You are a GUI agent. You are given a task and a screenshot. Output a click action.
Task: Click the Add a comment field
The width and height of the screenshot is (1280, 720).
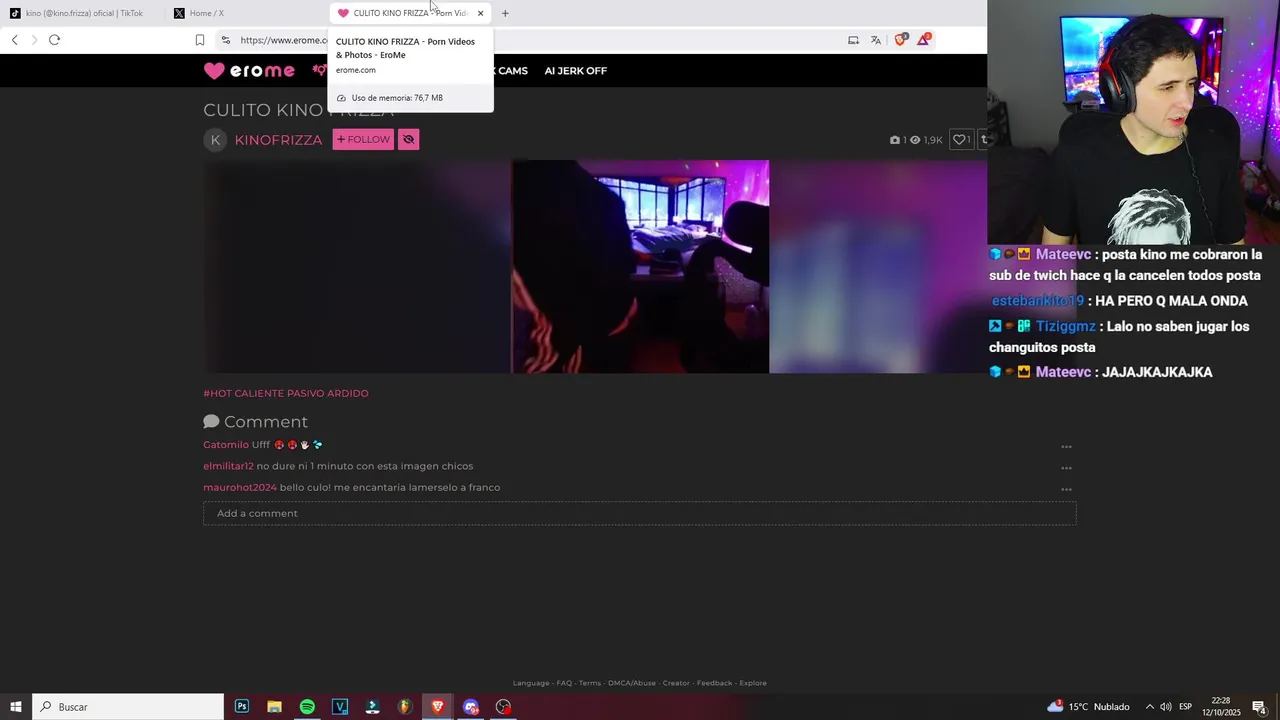point(640,514)
